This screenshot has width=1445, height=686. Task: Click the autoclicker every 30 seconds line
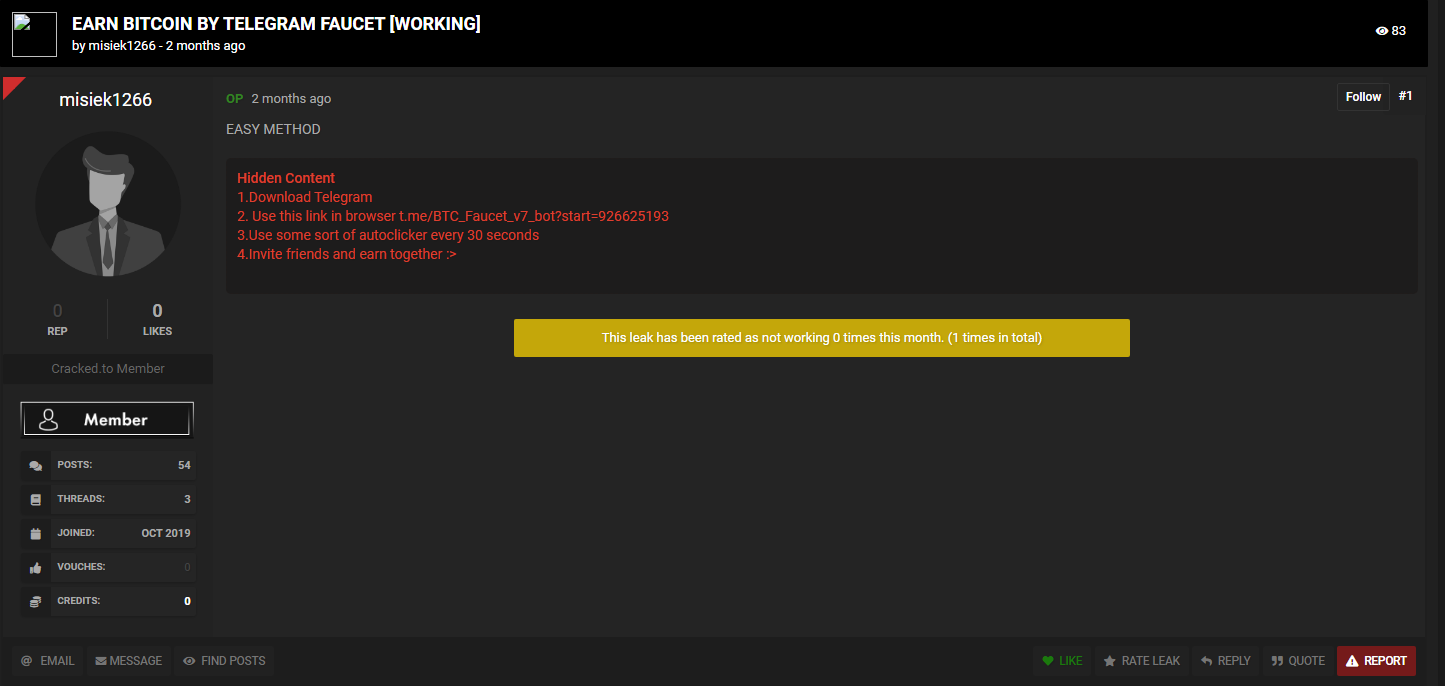(388, 235)
